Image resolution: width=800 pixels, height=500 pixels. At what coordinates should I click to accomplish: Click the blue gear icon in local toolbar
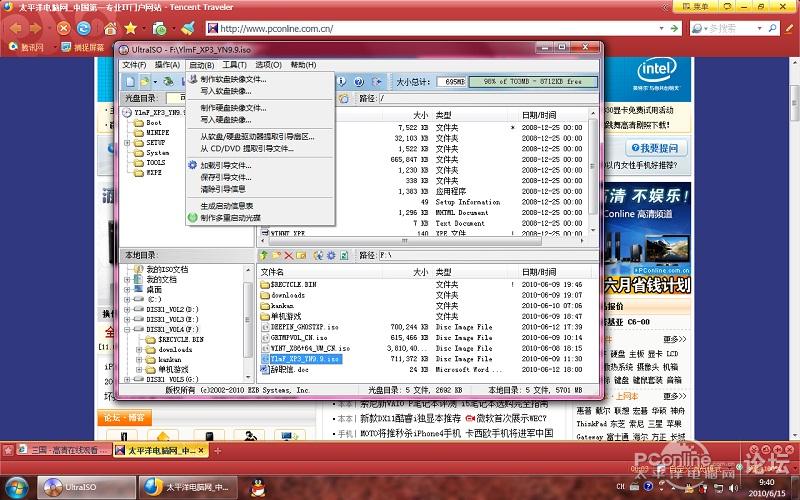pyautogui.click(x=331, y=255)
